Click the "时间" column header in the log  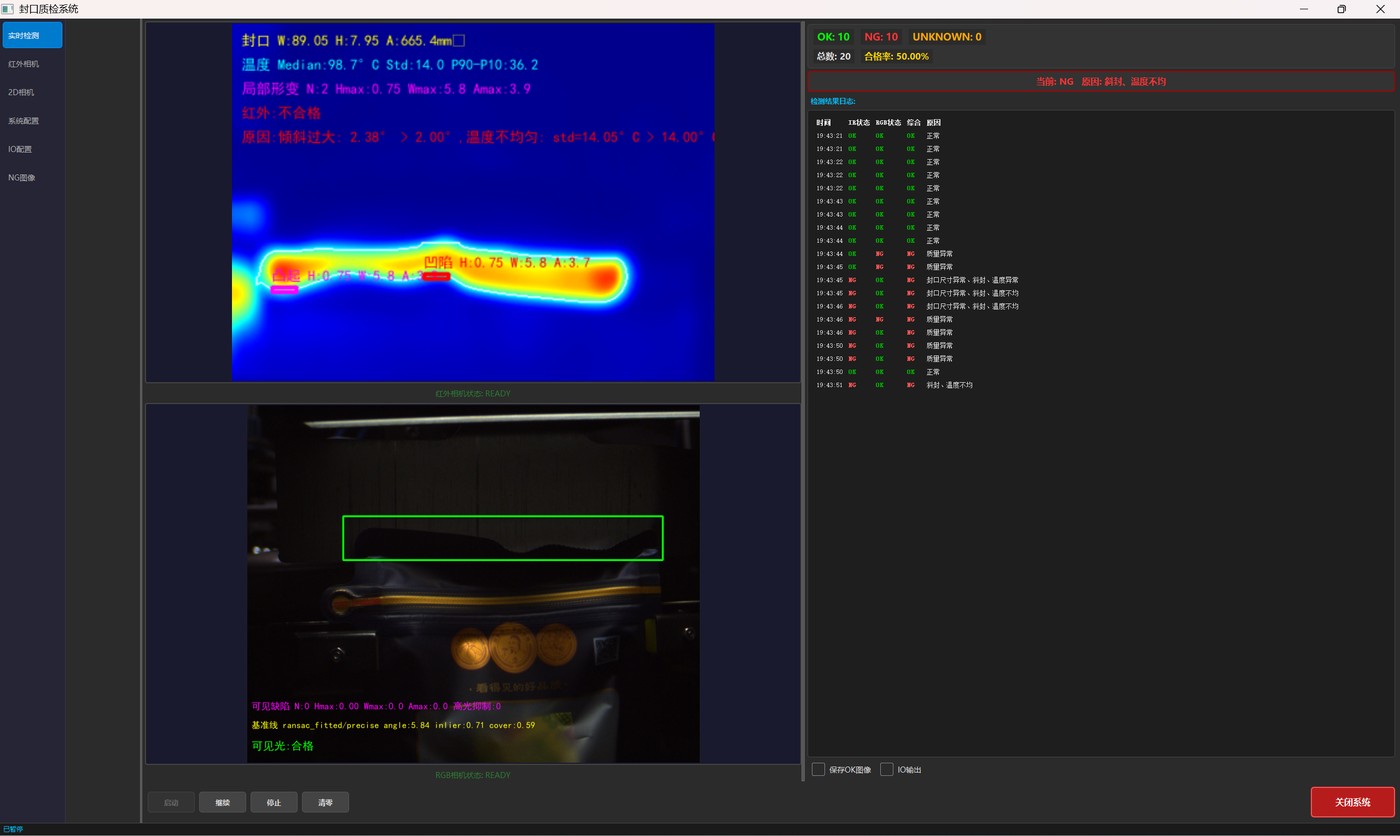click(x=823, y=122)
